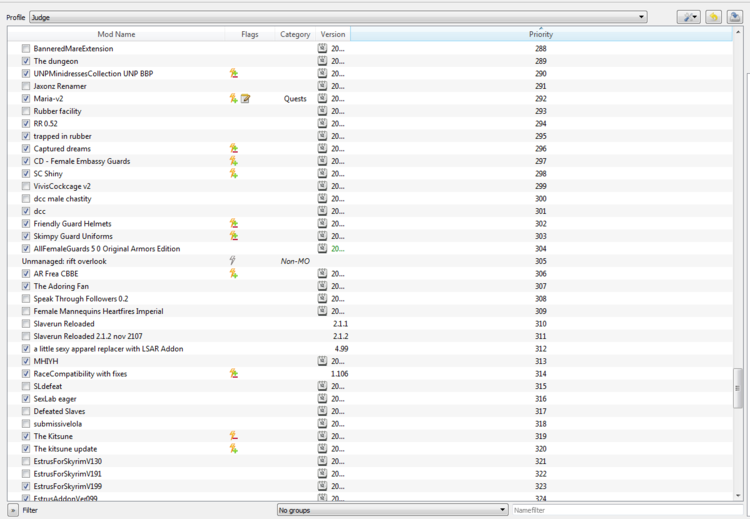The image size is (750, 519).
Task: Click the scrollbar up arrow
Action: coord(738,33)
